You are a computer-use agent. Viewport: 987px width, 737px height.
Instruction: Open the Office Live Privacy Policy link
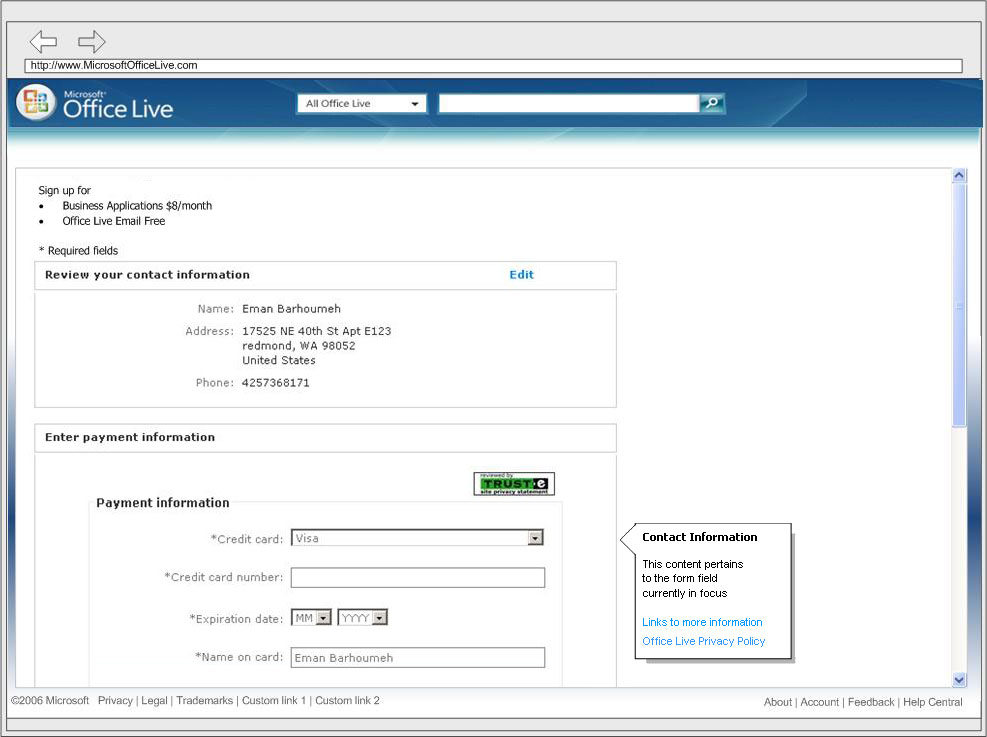[x=703, y=641]
